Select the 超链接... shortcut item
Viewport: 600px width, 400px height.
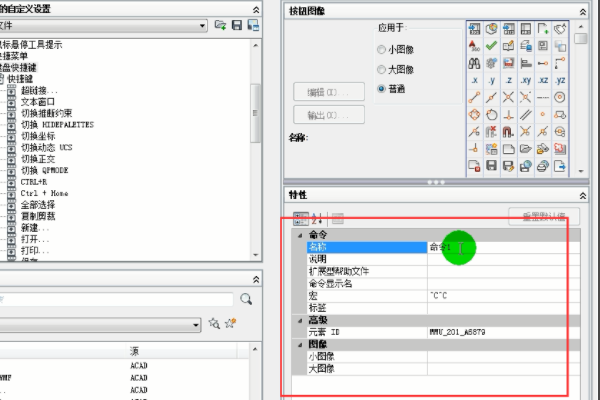click(39, 91)
